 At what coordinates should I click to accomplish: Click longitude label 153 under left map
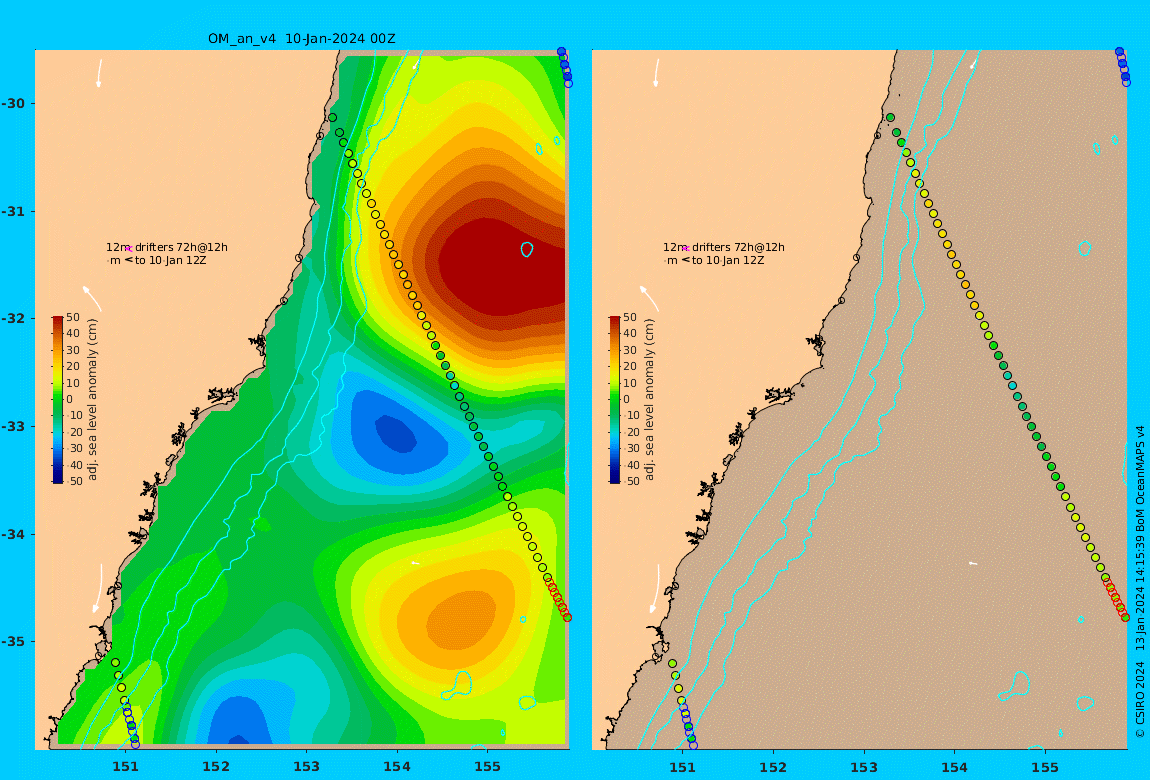pos(307,767)
